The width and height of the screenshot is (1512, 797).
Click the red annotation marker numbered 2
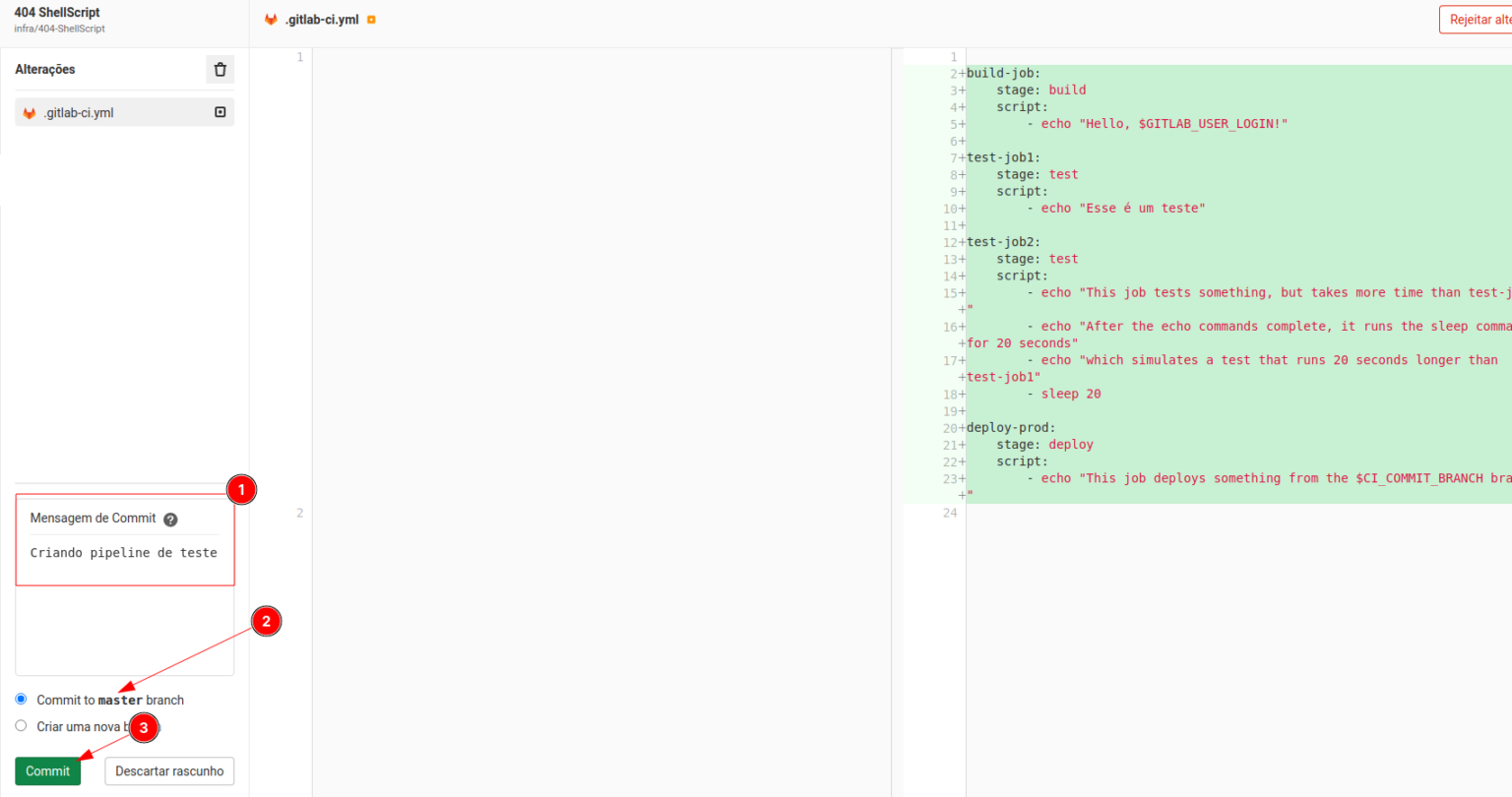266,621
